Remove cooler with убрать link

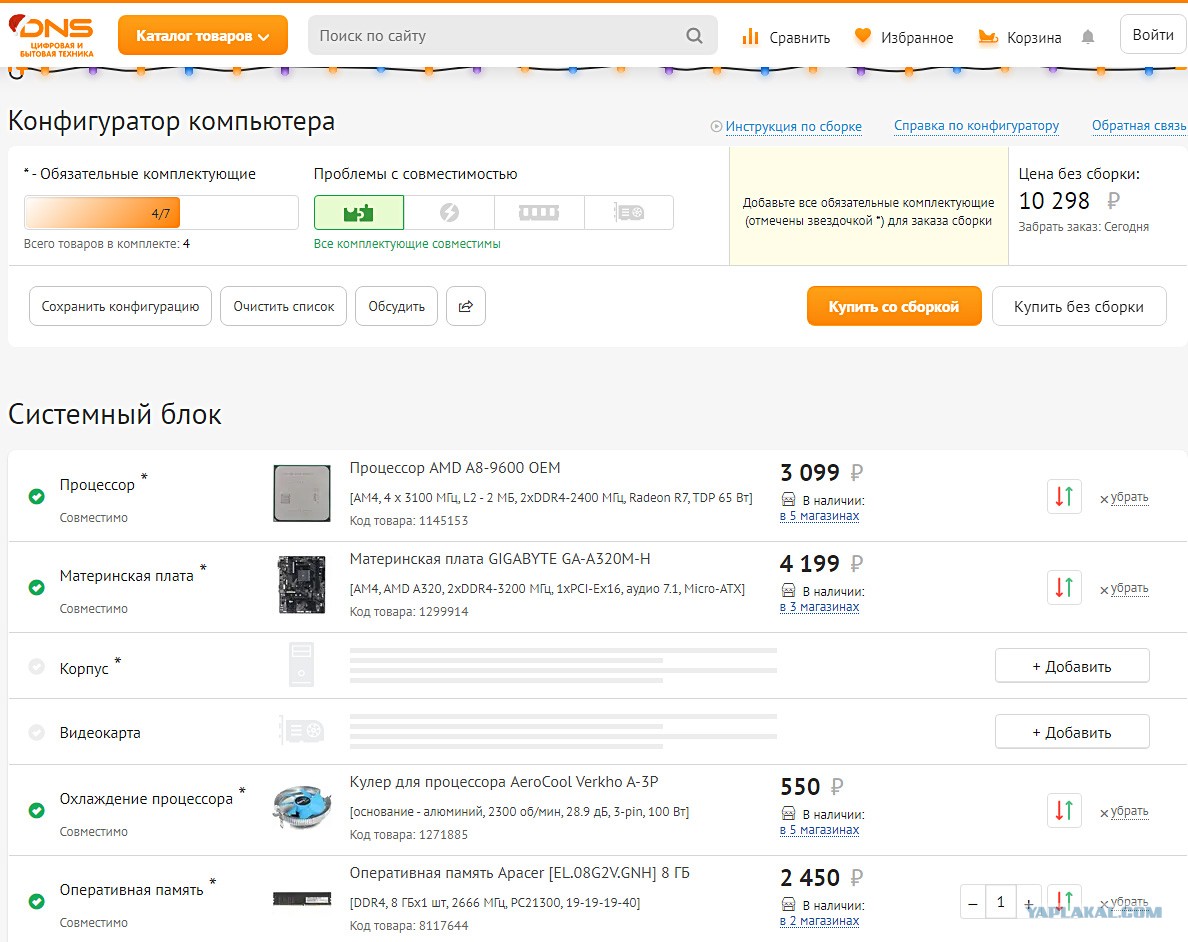[x=1124, y=811]
